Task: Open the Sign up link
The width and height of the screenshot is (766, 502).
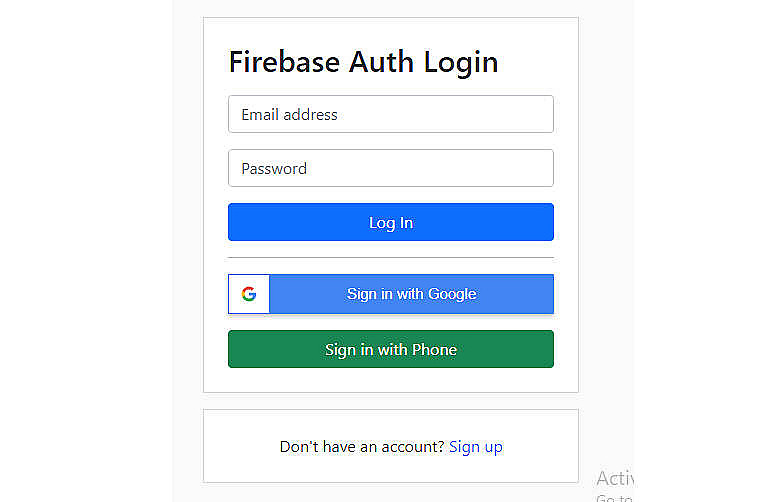Action: [x=476, y=447]
